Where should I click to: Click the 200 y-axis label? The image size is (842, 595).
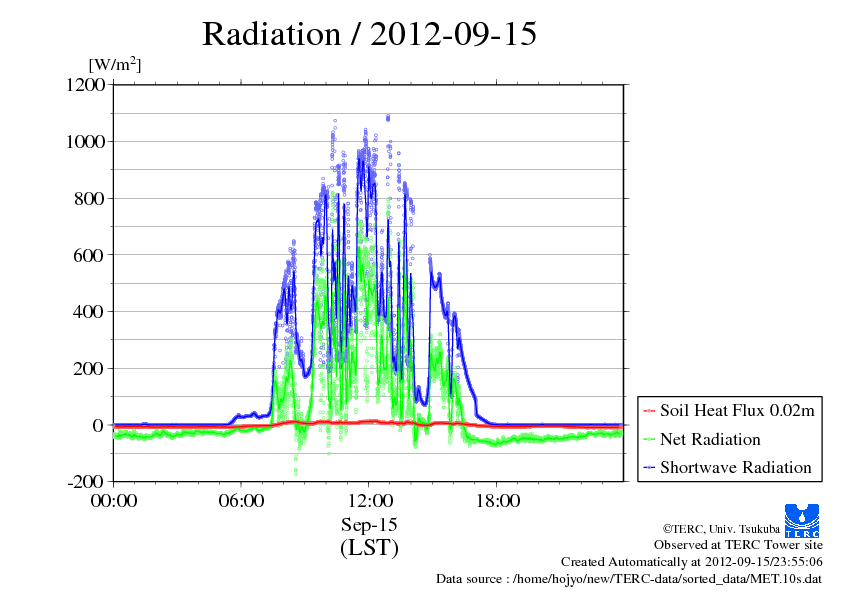click(89, 368)
